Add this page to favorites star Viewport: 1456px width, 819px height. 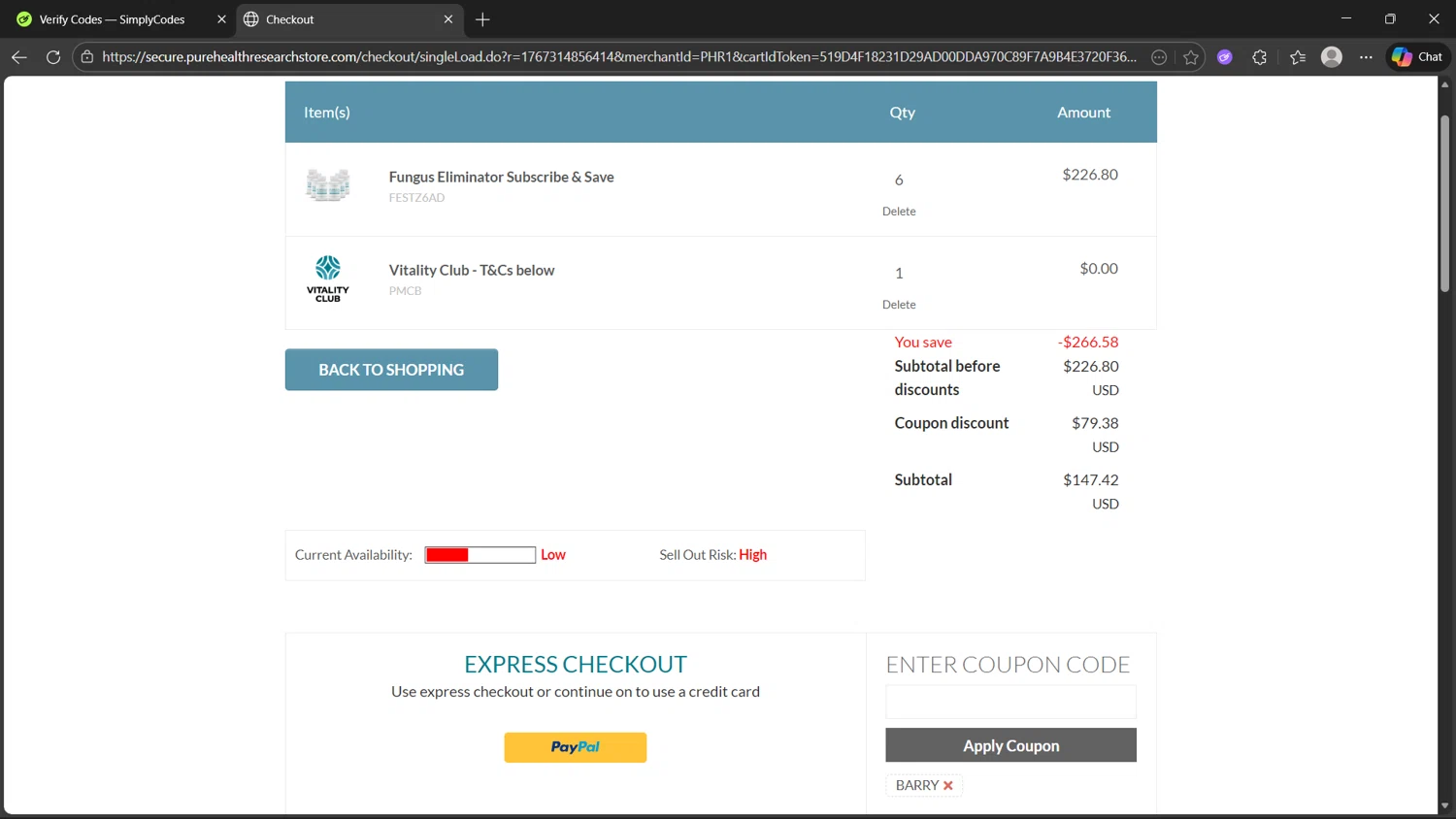[1191, 57]
